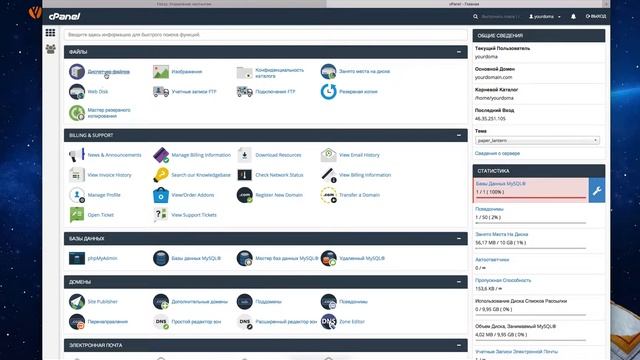Open Subdomains icon

click(244, 301)
